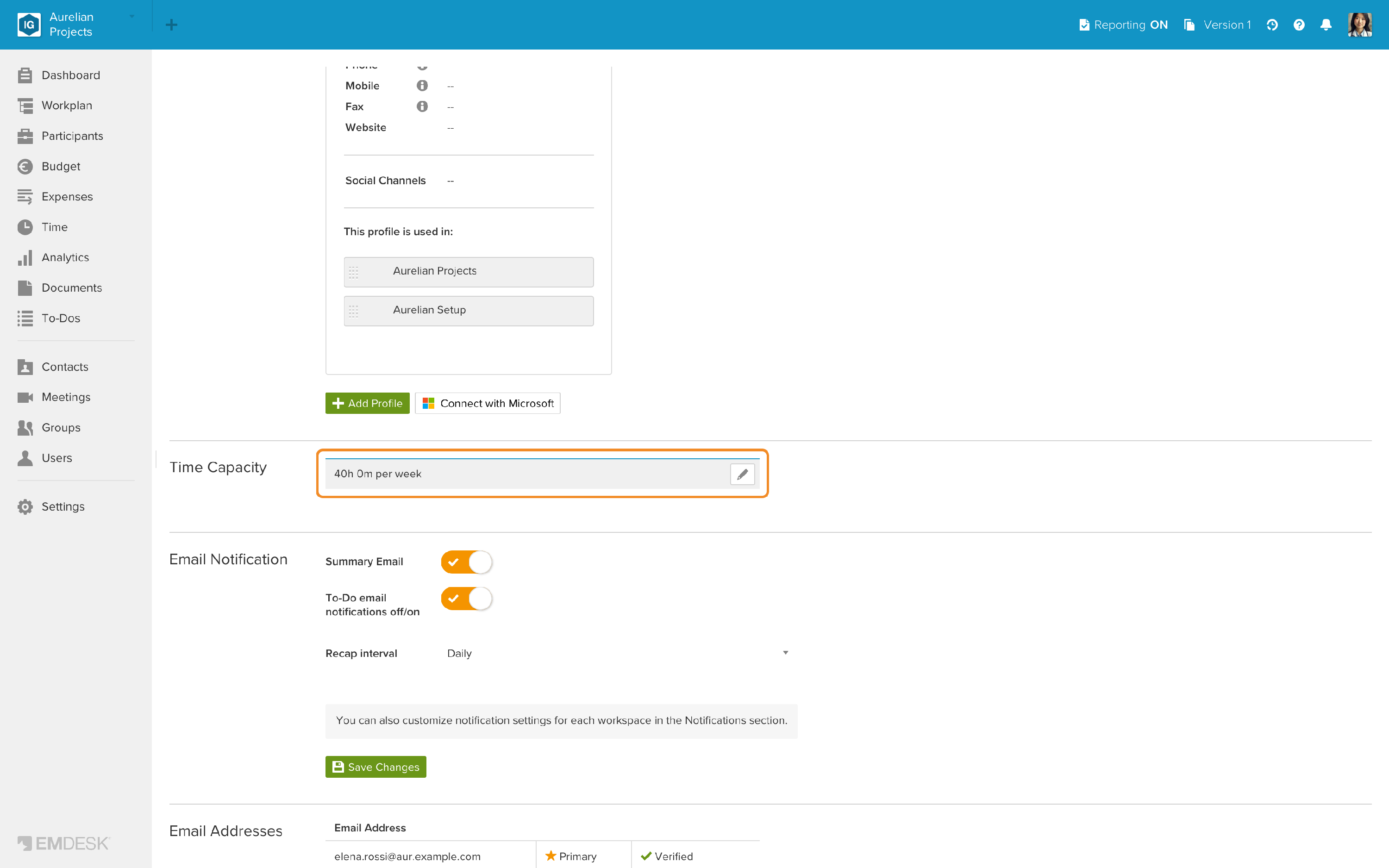Click the user avatar photo

[1360, 25]
